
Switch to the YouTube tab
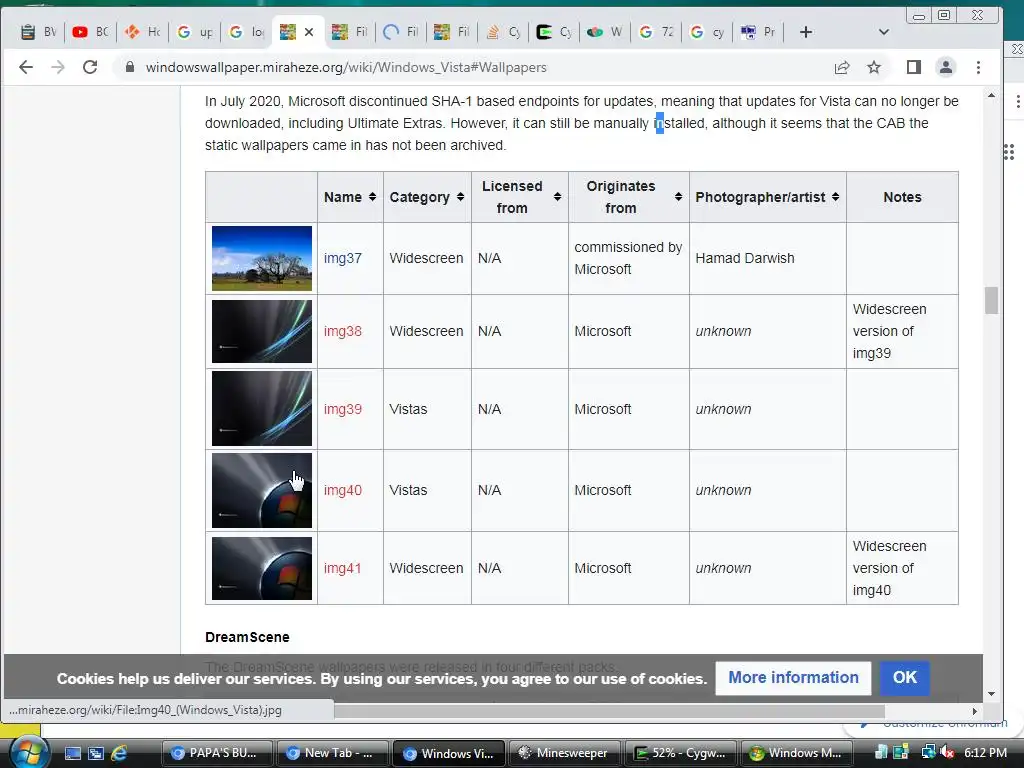[90, 32]
